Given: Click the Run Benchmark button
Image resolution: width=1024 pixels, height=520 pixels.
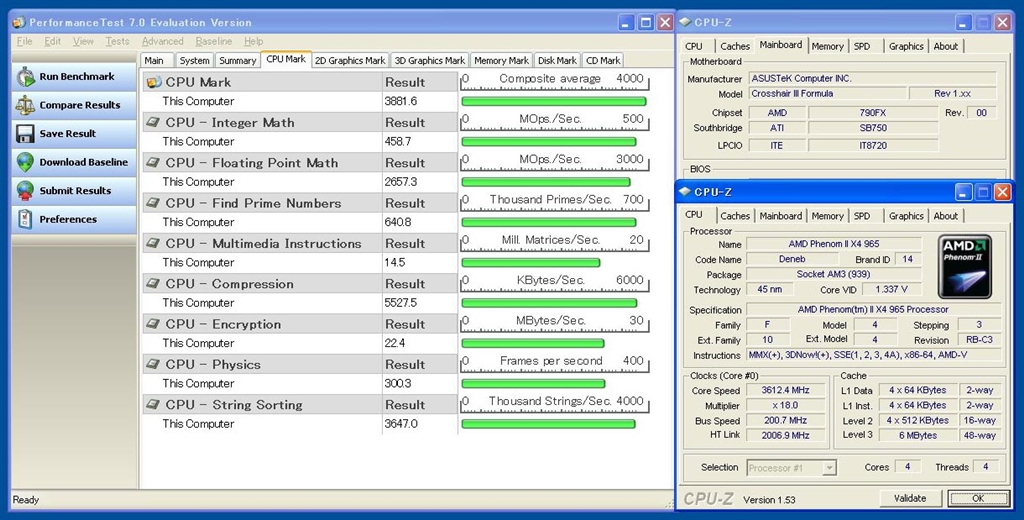Looking at the screenshot, I should click(x=74, y=76).
